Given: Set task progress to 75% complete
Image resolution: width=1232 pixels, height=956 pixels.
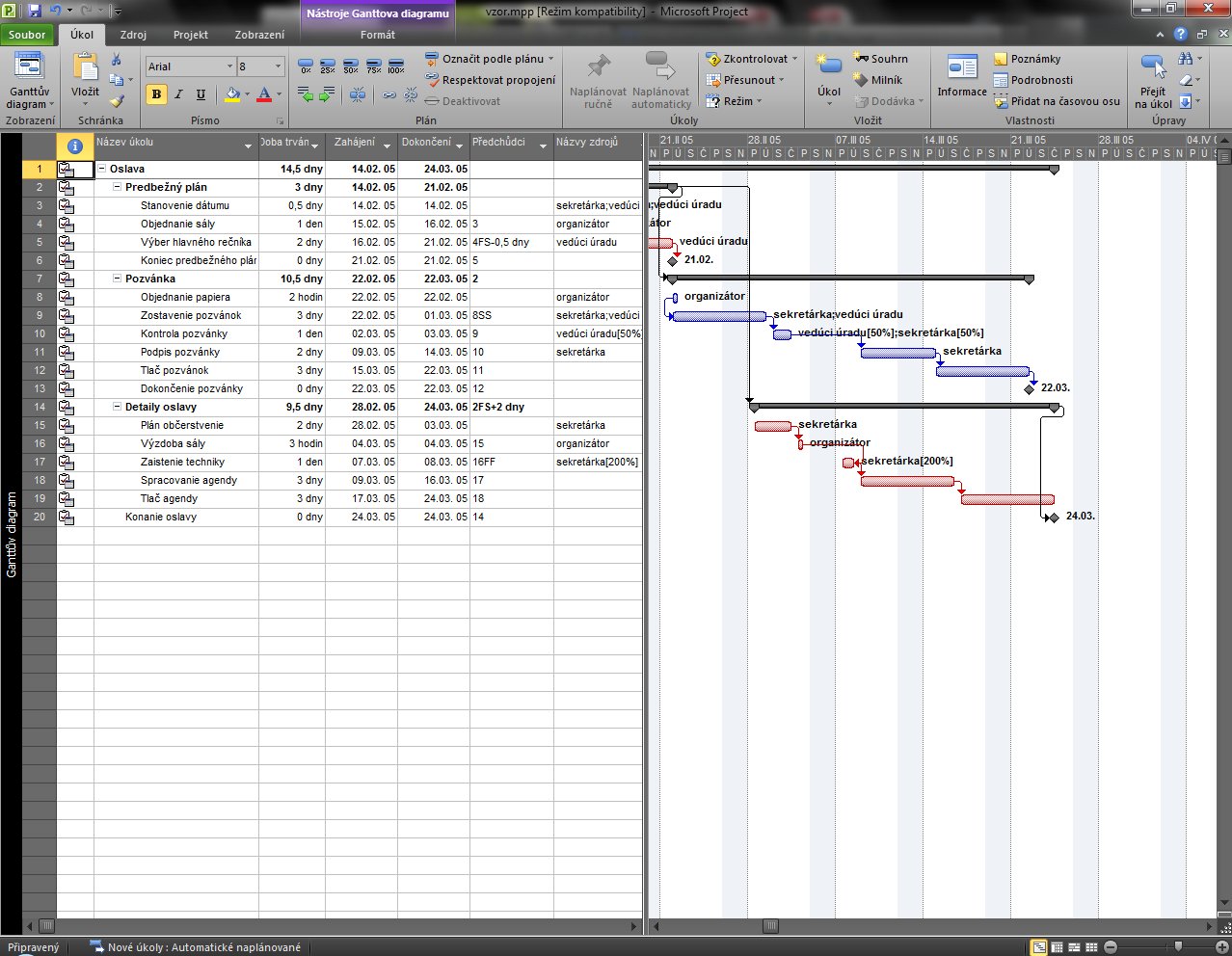Looking at the screenshot, I should (373, 66).
